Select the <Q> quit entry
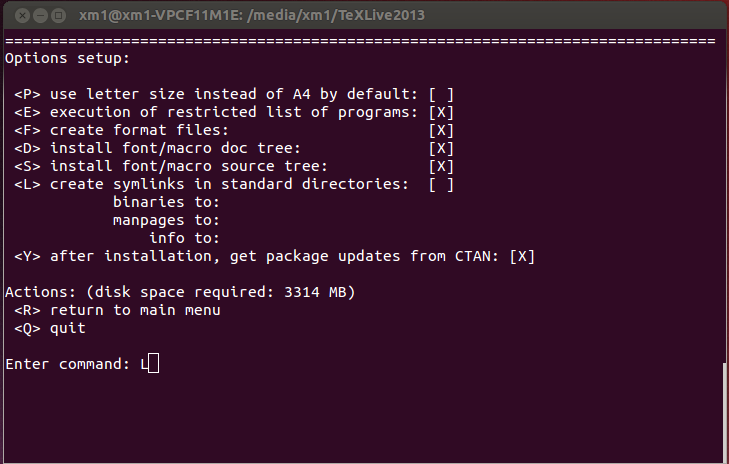 (x=50, y=328)
